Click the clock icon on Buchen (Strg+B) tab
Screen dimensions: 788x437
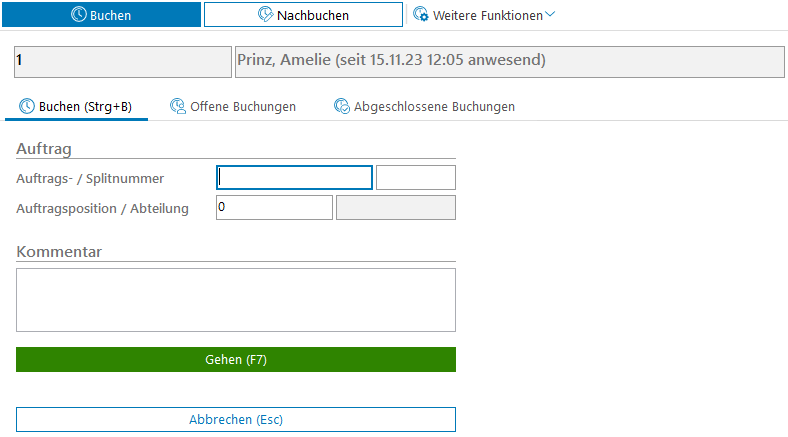[x=27, y=106]
